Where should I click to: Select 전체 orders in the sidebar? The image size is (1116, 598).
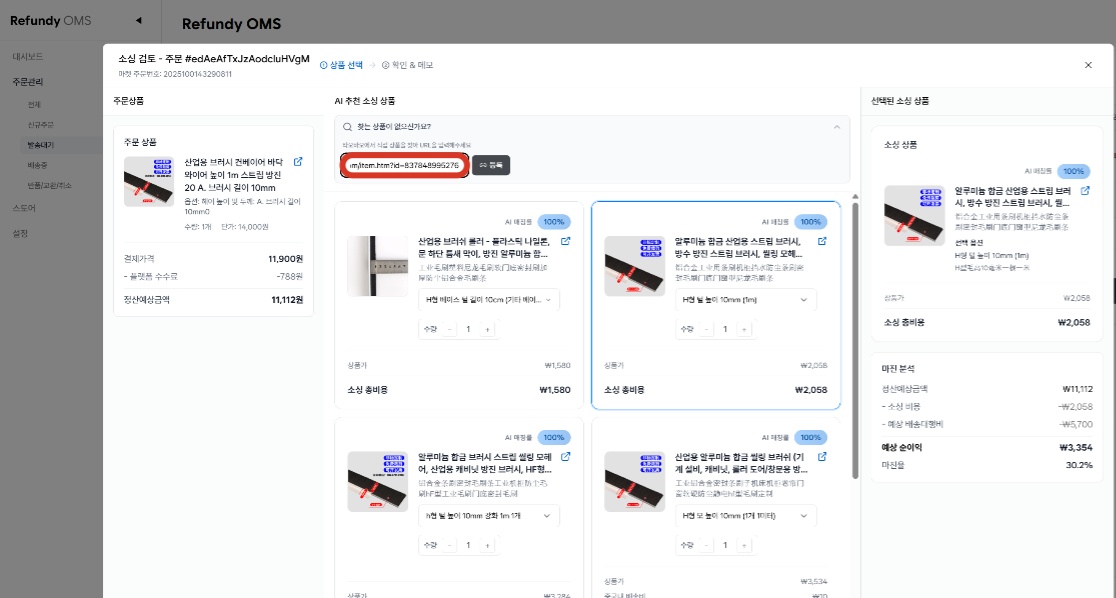(34, 105)
